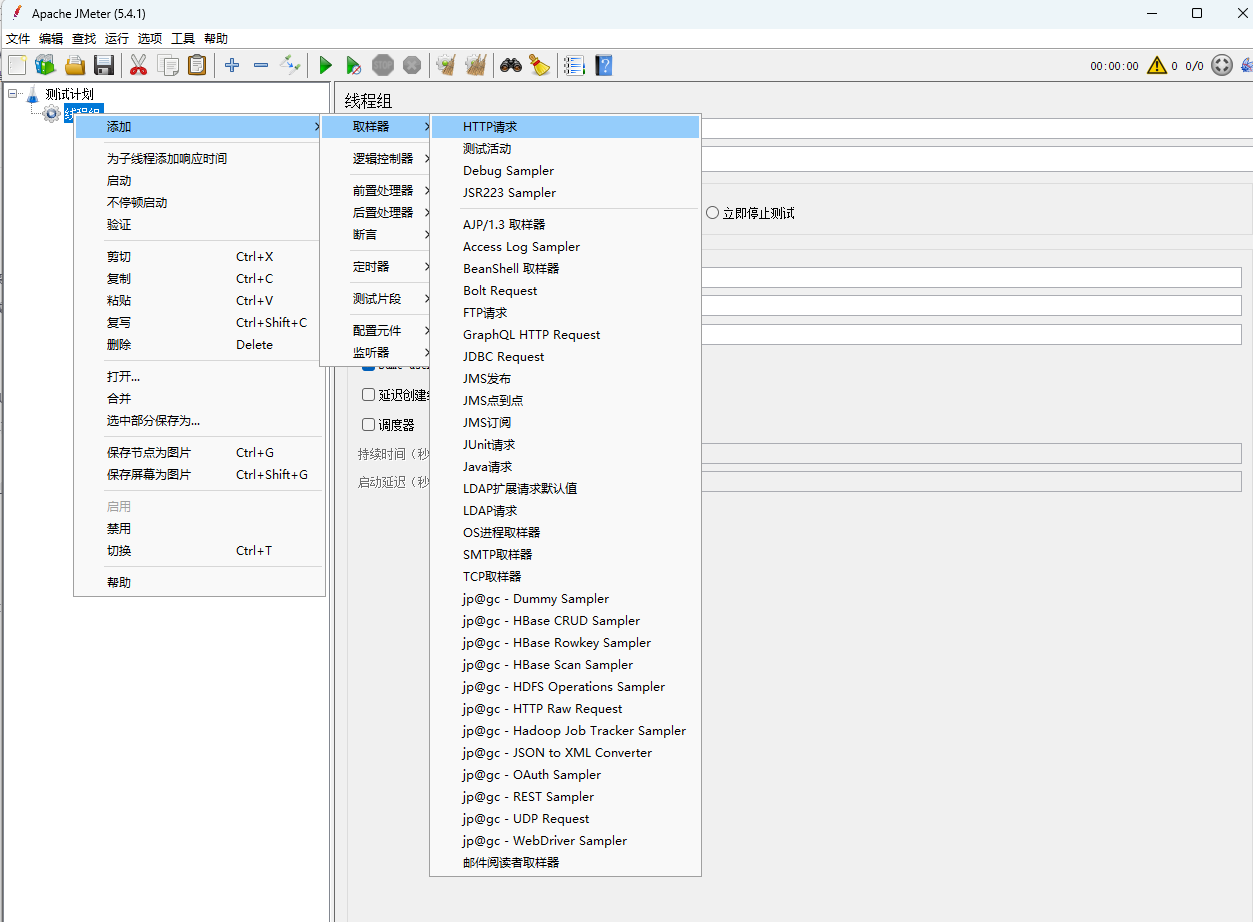Select JDBC Request sampler
Image resolution: width=1253 pixels, height=922 pixels.
click(565, 356)
